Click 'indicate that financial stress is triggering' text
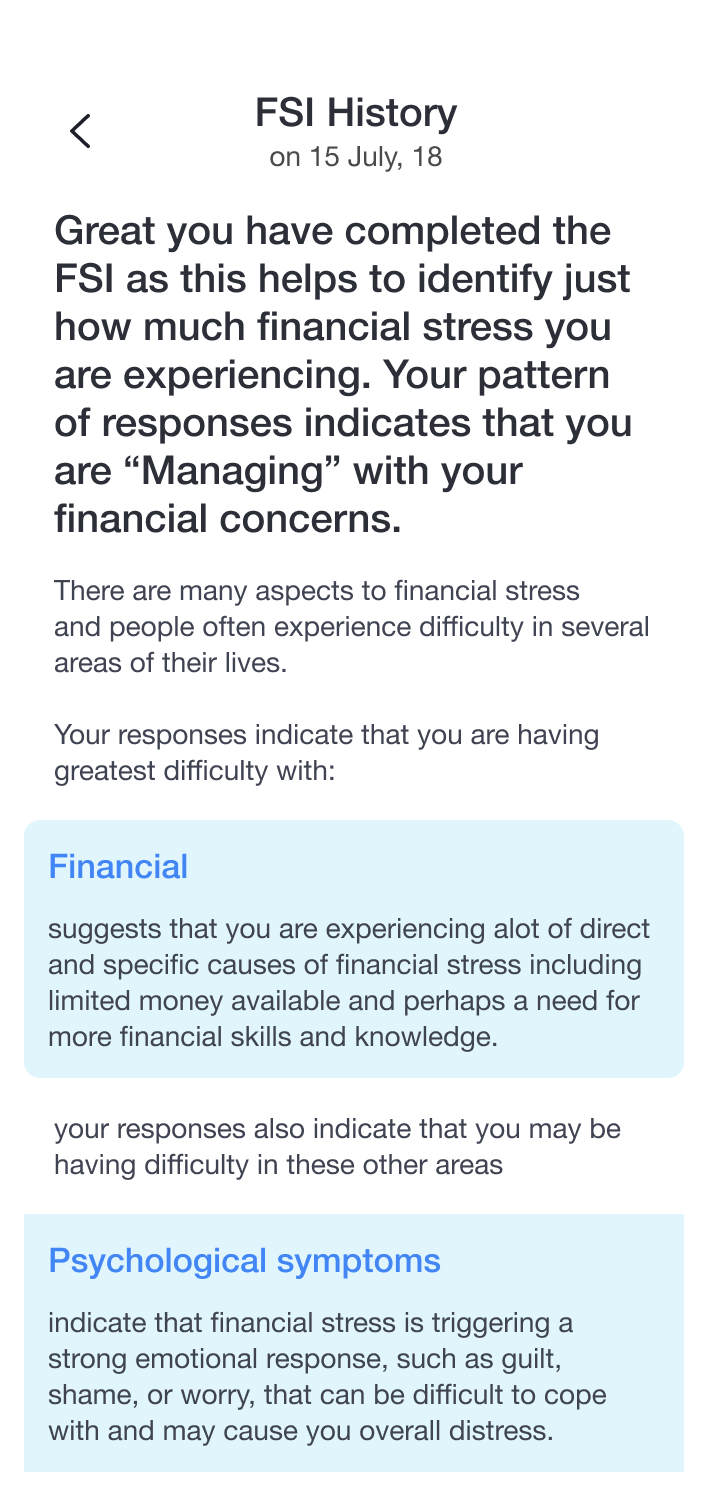This screenshot has width=712, height=1504. click(311, 1323)
